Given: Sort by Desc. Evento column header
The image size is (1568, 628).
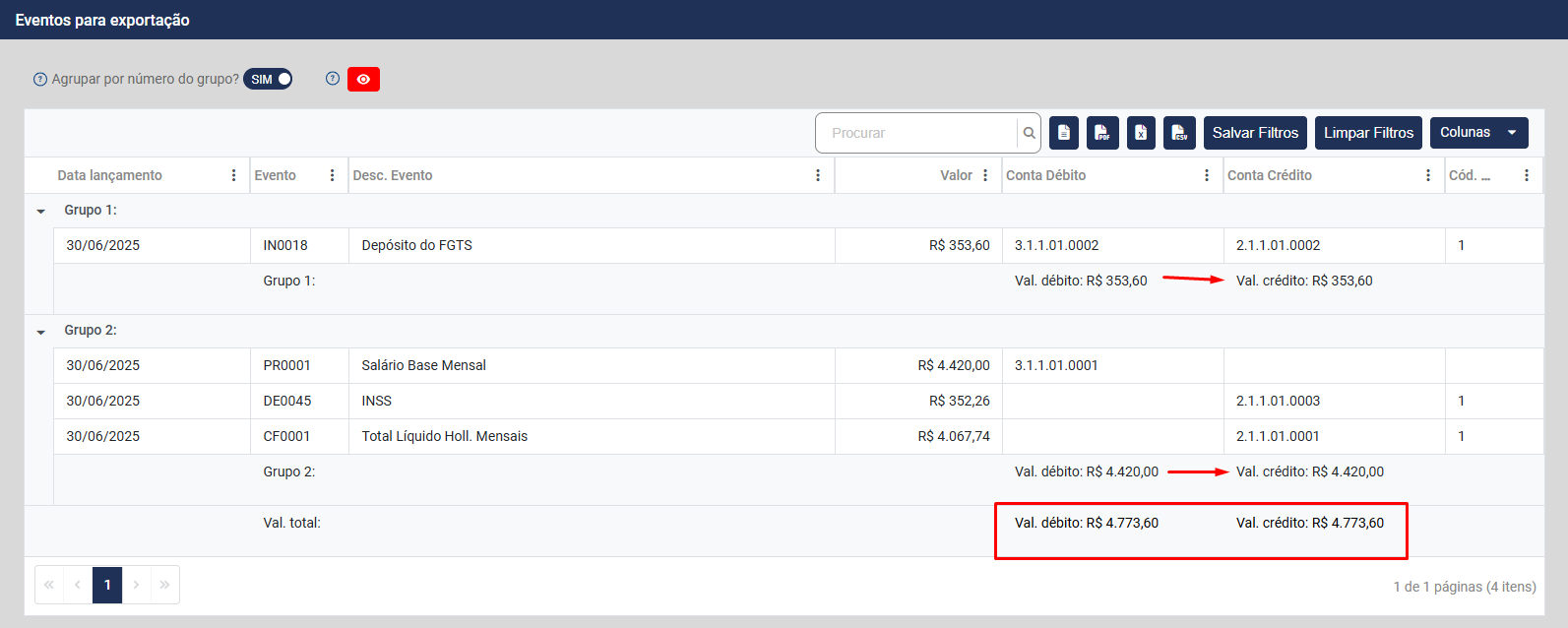Looking at the screenshot, I should (x=393, y=175).
